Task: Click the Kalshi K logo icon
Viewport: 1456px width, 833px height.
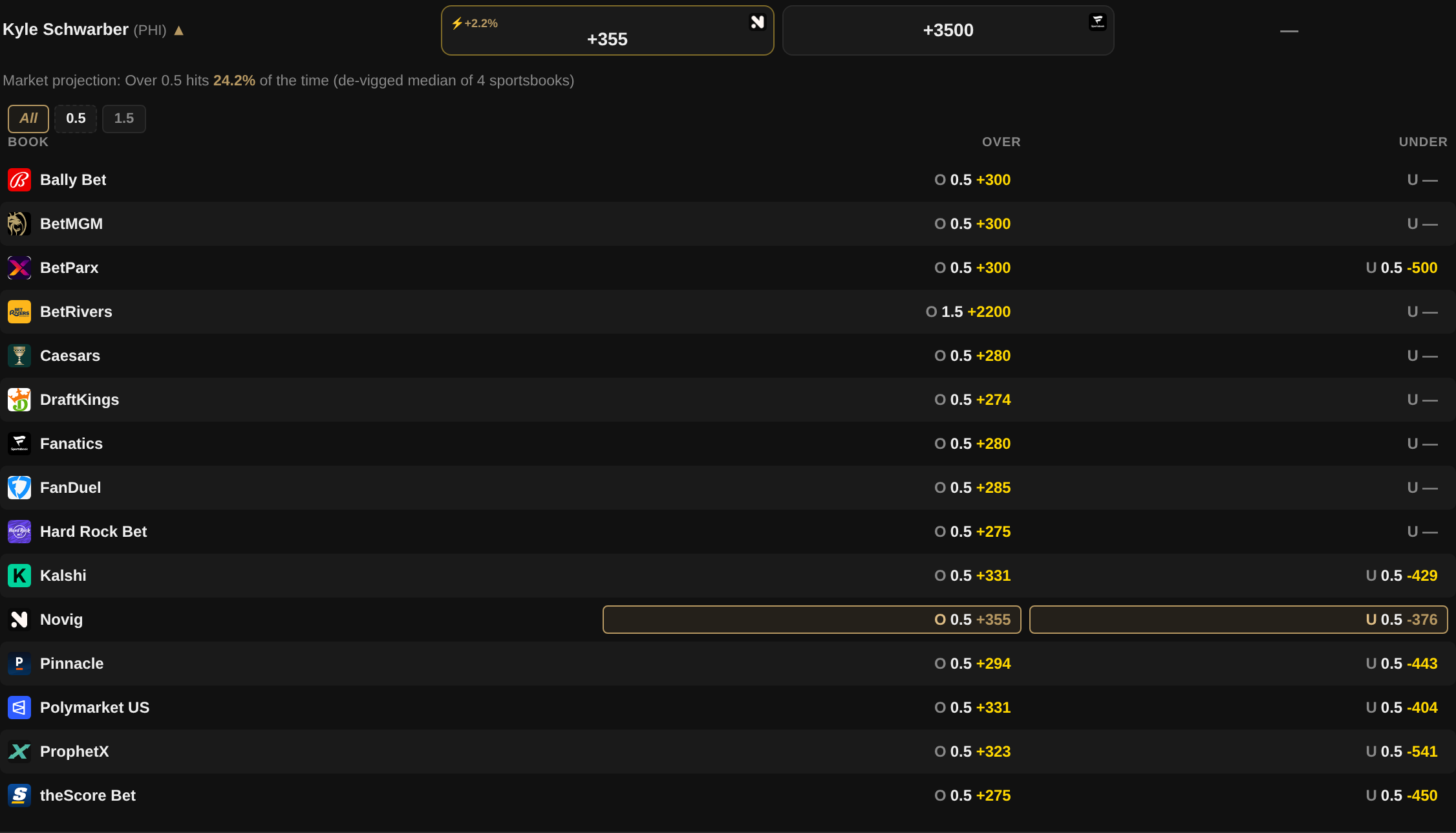Action: (19, 576)
